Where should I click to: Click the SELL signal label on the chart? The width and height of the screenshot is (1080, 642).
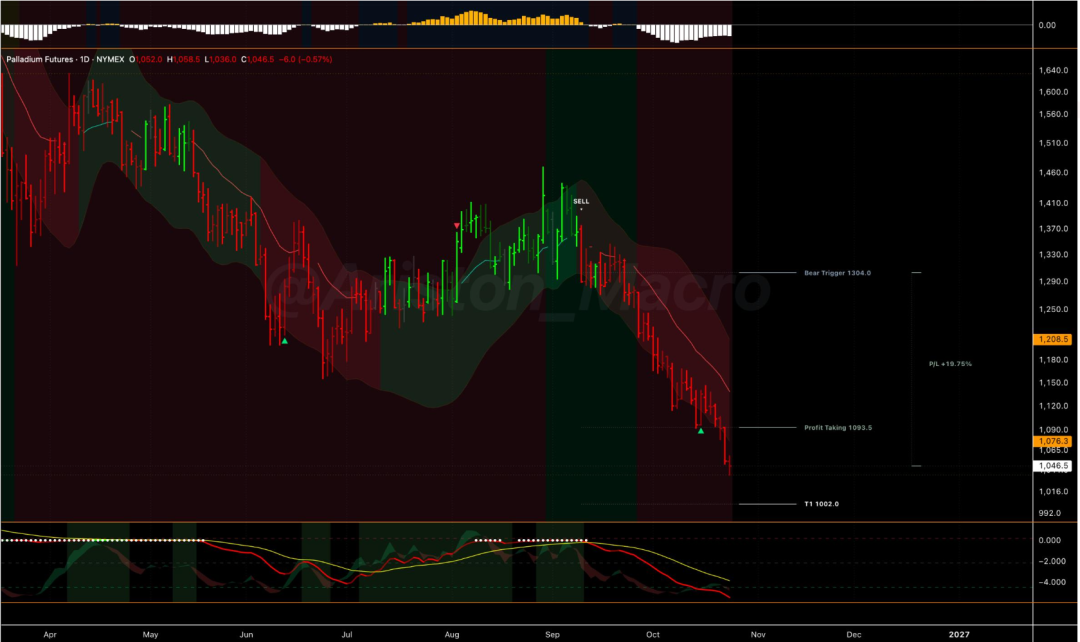point(581,201)
